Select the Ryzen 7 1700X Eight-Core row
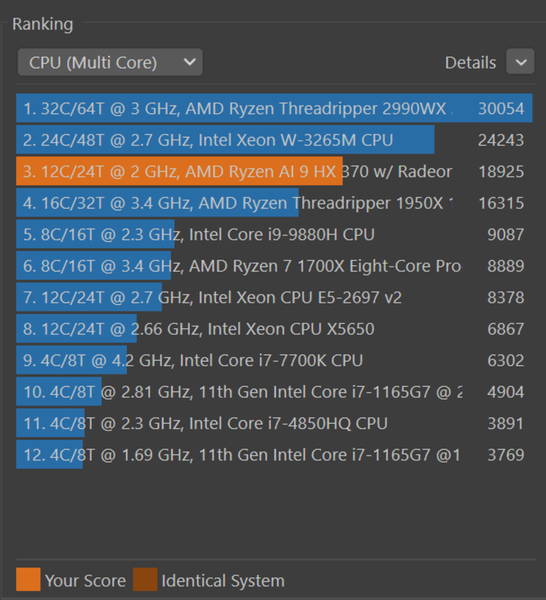 [x=274, y=266]
